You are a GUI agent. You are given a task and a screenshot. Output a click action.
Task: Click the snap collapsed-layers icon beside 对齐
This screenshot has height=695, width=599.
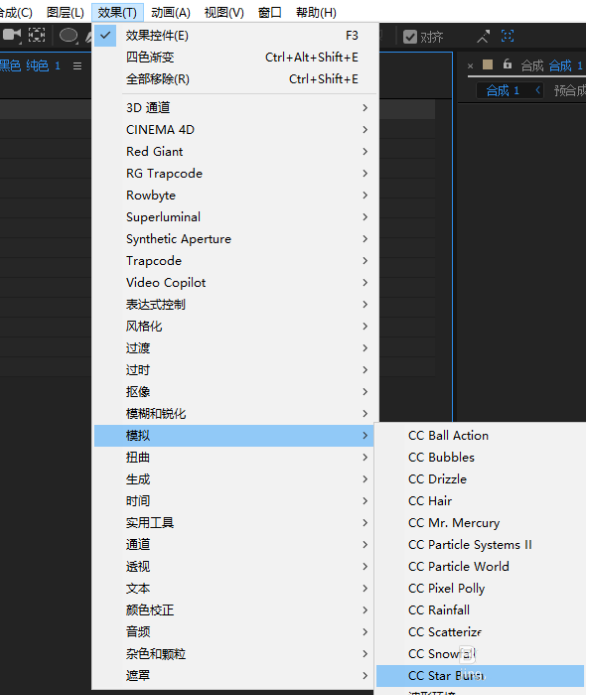(508, 36)
